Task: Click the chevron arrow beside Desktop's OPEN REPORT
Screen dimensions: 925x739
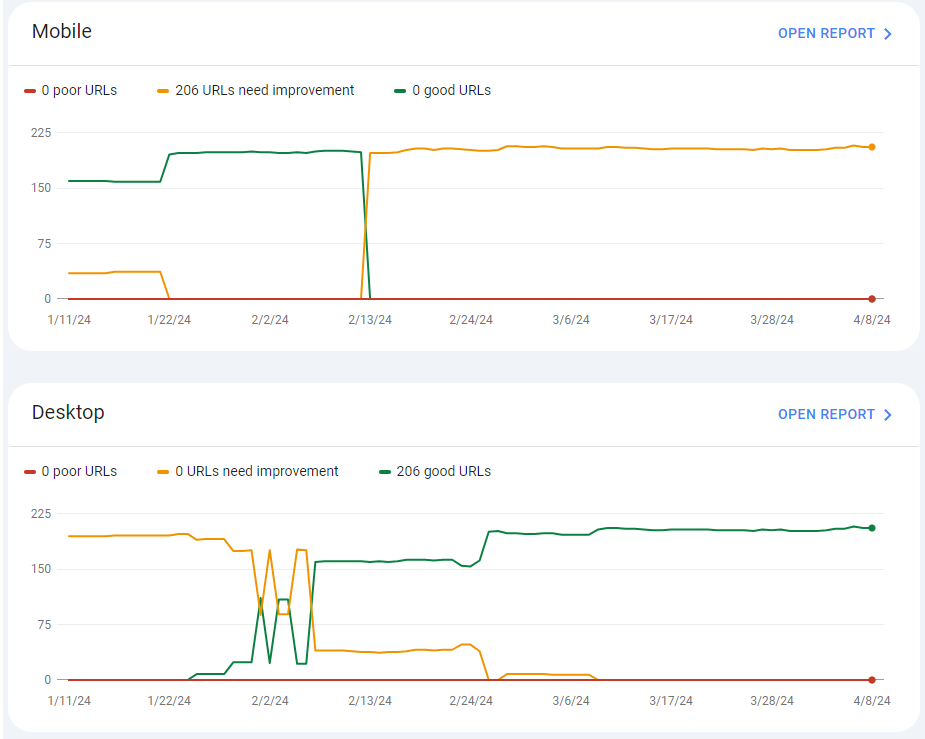Action: 887,415
